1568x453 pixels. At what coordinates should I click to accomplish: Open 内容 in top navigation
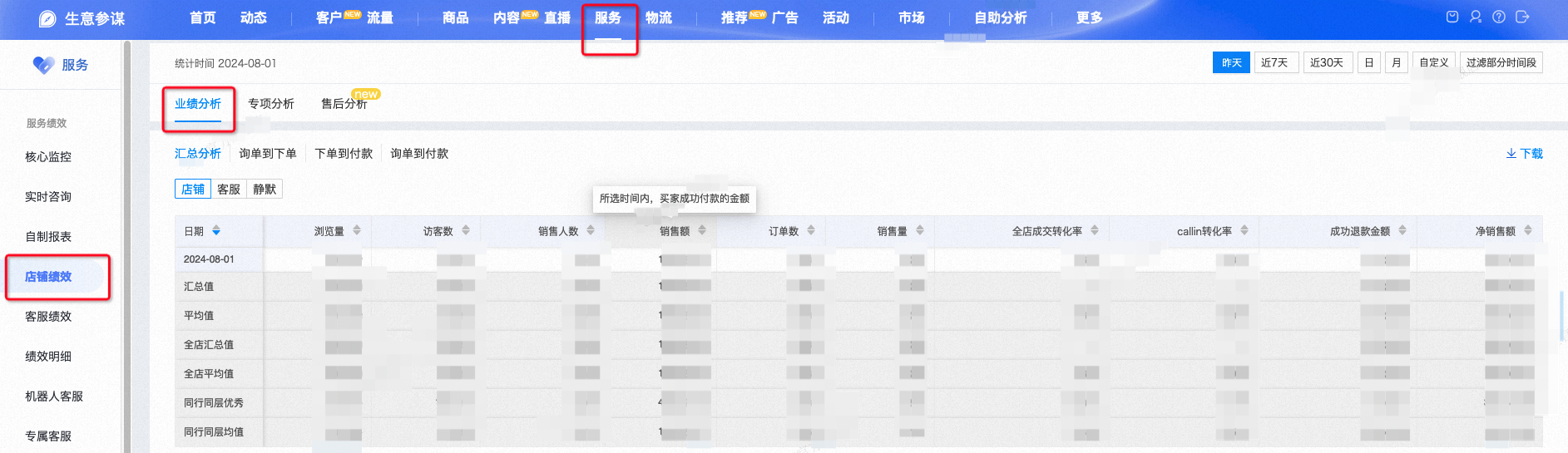[507, 17]
